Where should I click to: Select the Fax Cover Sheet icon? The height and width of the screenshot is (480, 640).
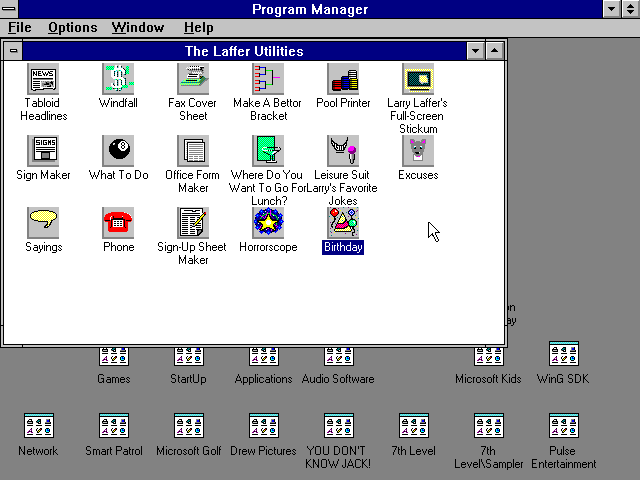[x=193, y=79]
